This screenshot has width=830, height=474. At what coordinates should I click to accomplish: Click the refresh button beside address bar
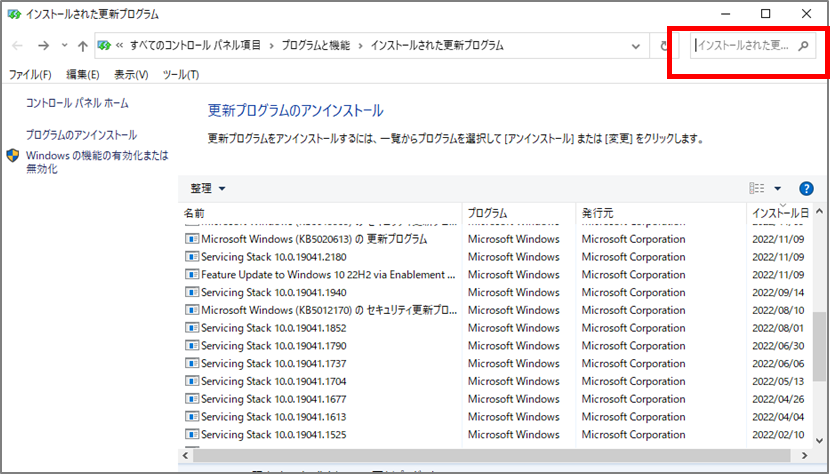coord(664,46)
